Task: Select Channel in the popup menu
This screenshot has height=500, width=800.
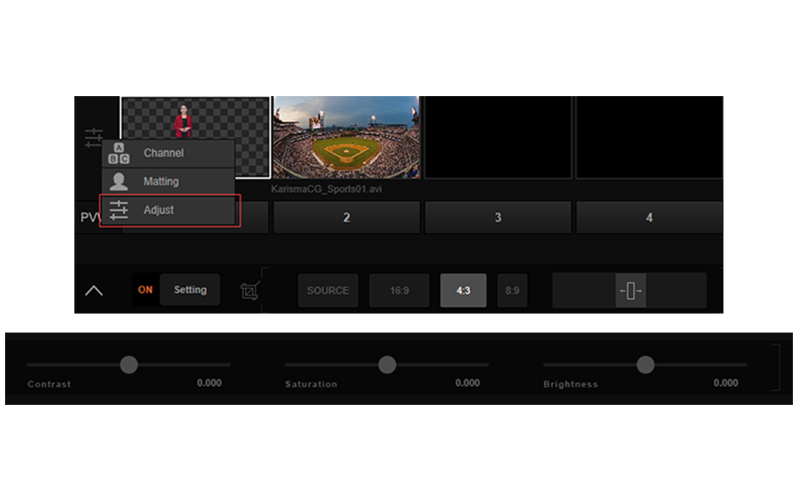Action: coord(163,154)
